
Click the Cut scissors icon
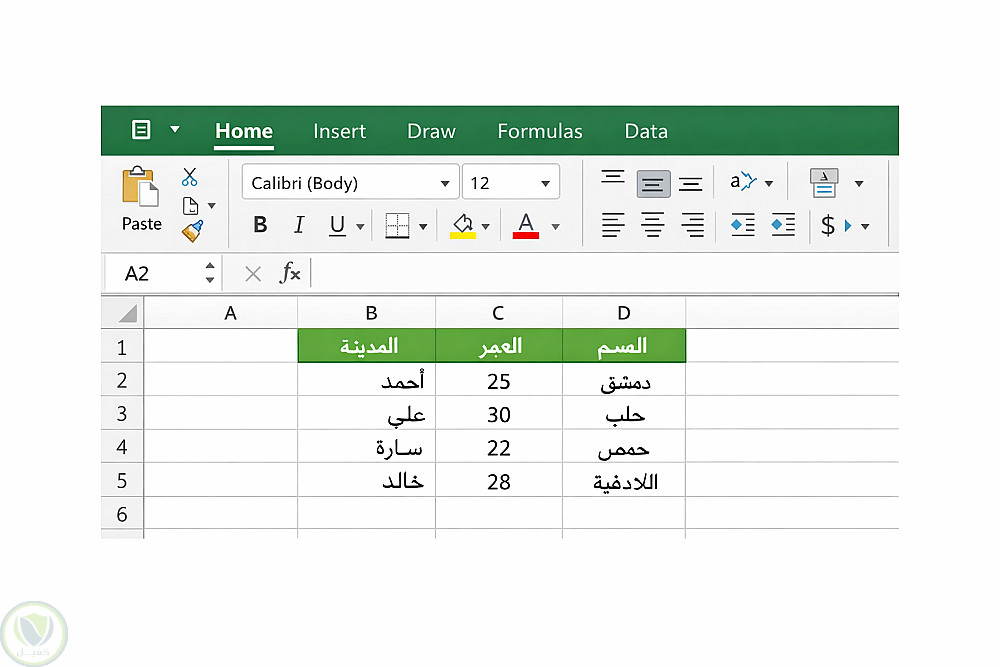pos(189,177)
